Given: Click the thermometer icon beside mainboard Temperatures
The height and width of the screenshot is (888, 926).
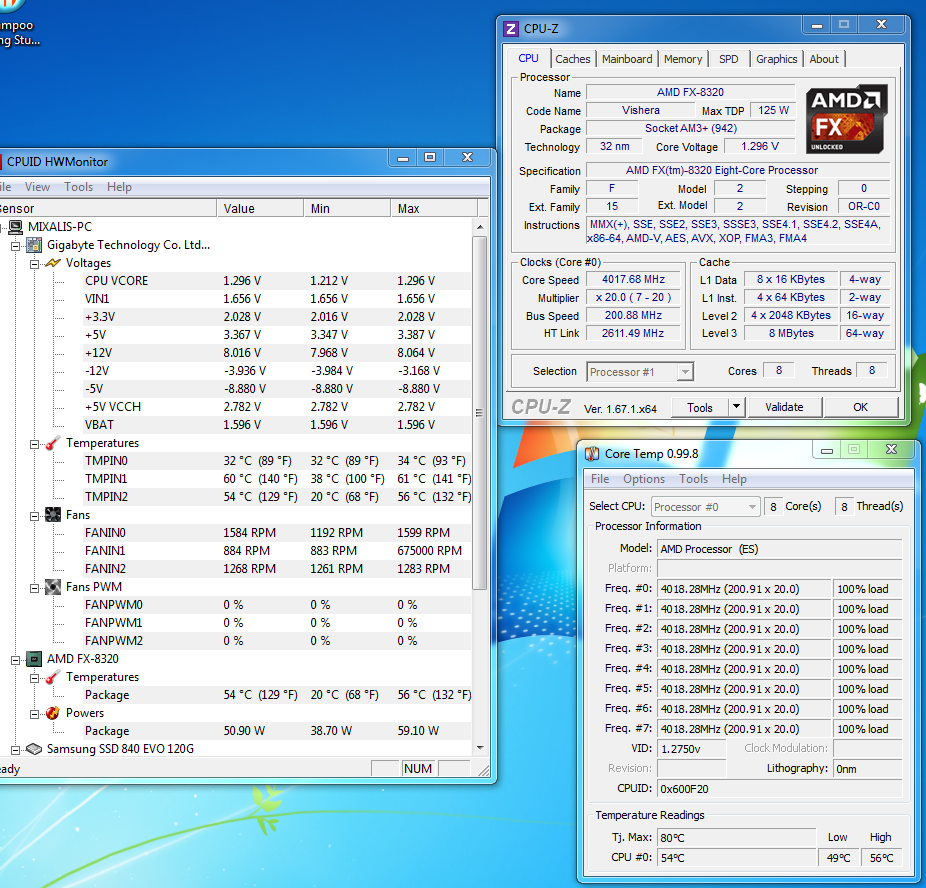Looking at the screenshot, I should tap(53, 443).
